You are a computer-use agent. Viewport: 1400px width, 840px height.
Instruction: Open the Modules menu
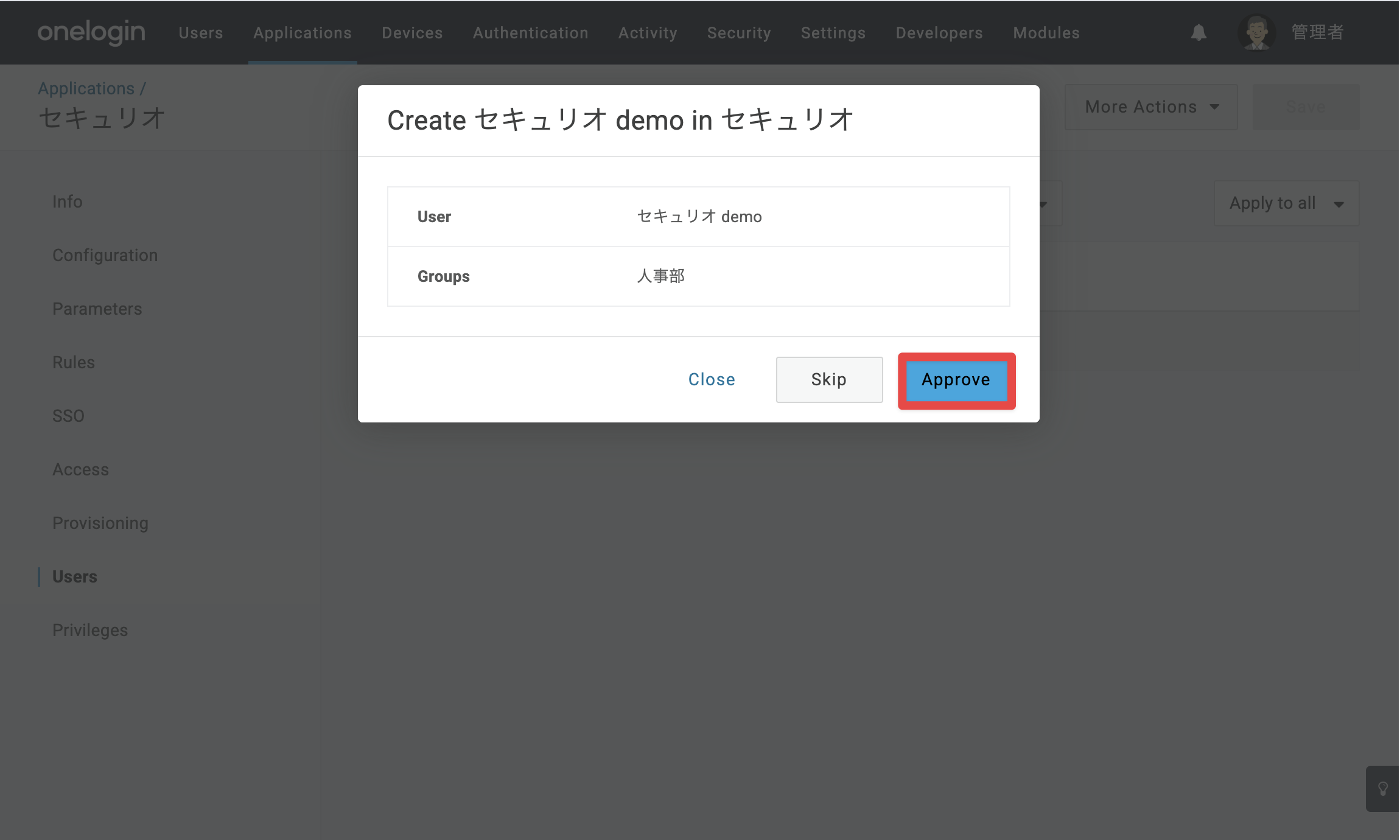(1046, 33)
